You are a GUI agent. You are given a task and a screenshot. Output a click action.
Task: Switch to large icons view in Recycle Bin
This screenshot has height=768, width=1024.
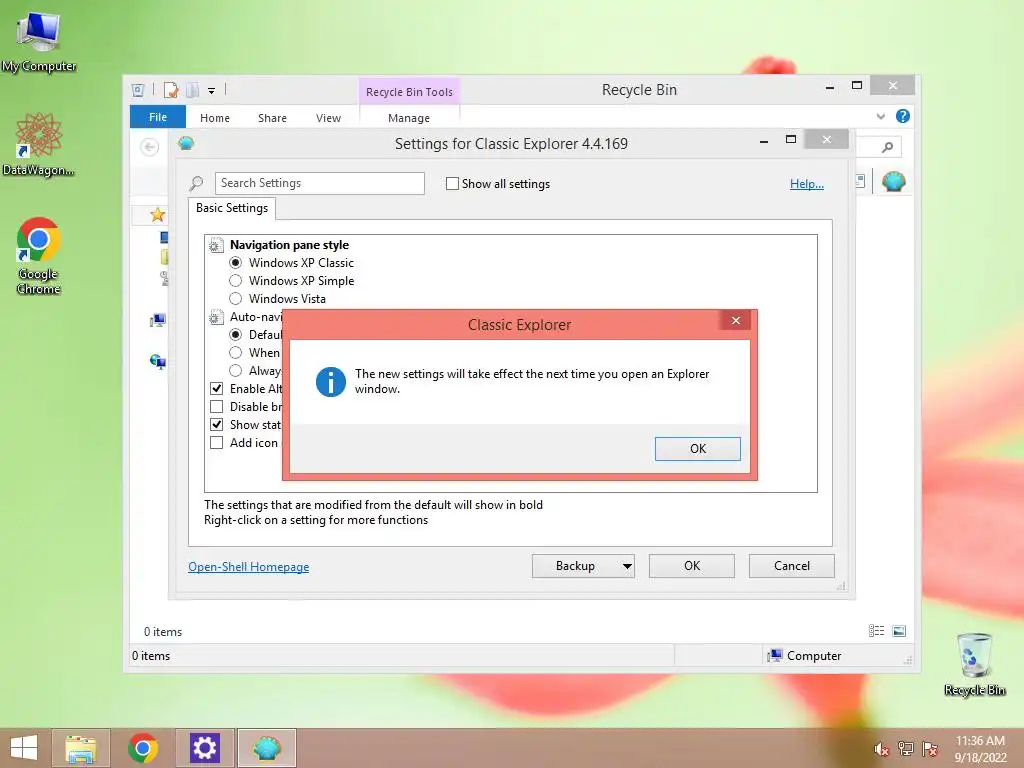pos(899,630)
